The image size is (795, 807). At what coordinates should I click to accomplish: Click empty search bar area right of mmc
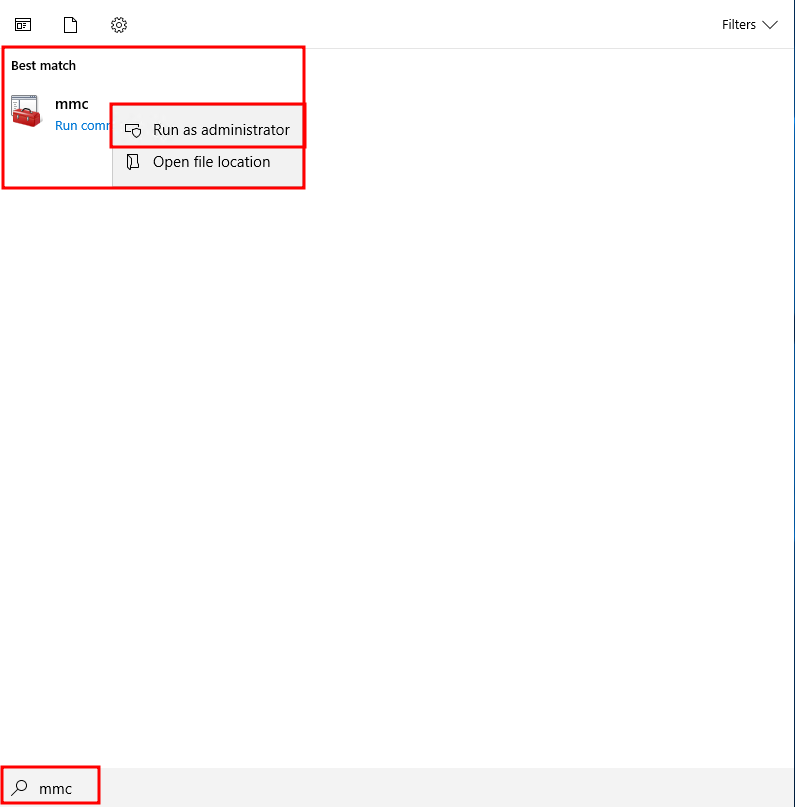tap(400, 788)
